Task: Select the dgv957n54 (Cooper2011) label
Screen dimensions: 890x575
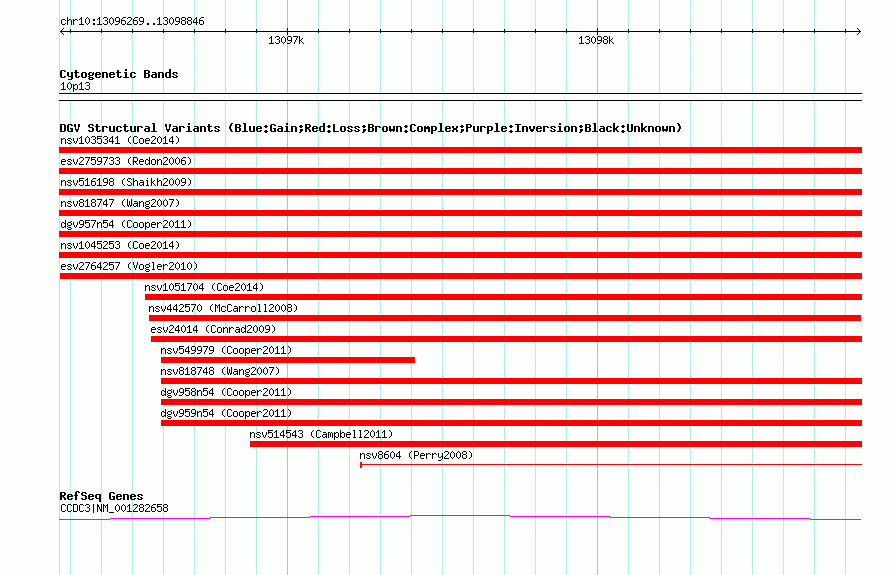Action: (x=126, y=224)
